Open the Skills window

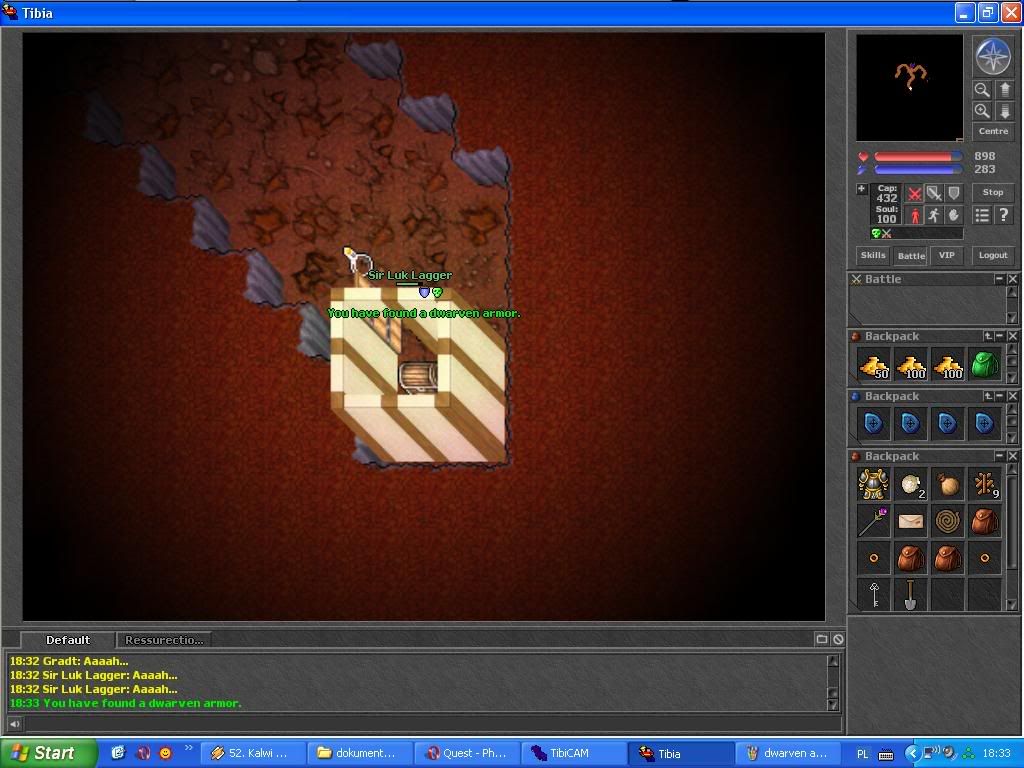[873, 255]
